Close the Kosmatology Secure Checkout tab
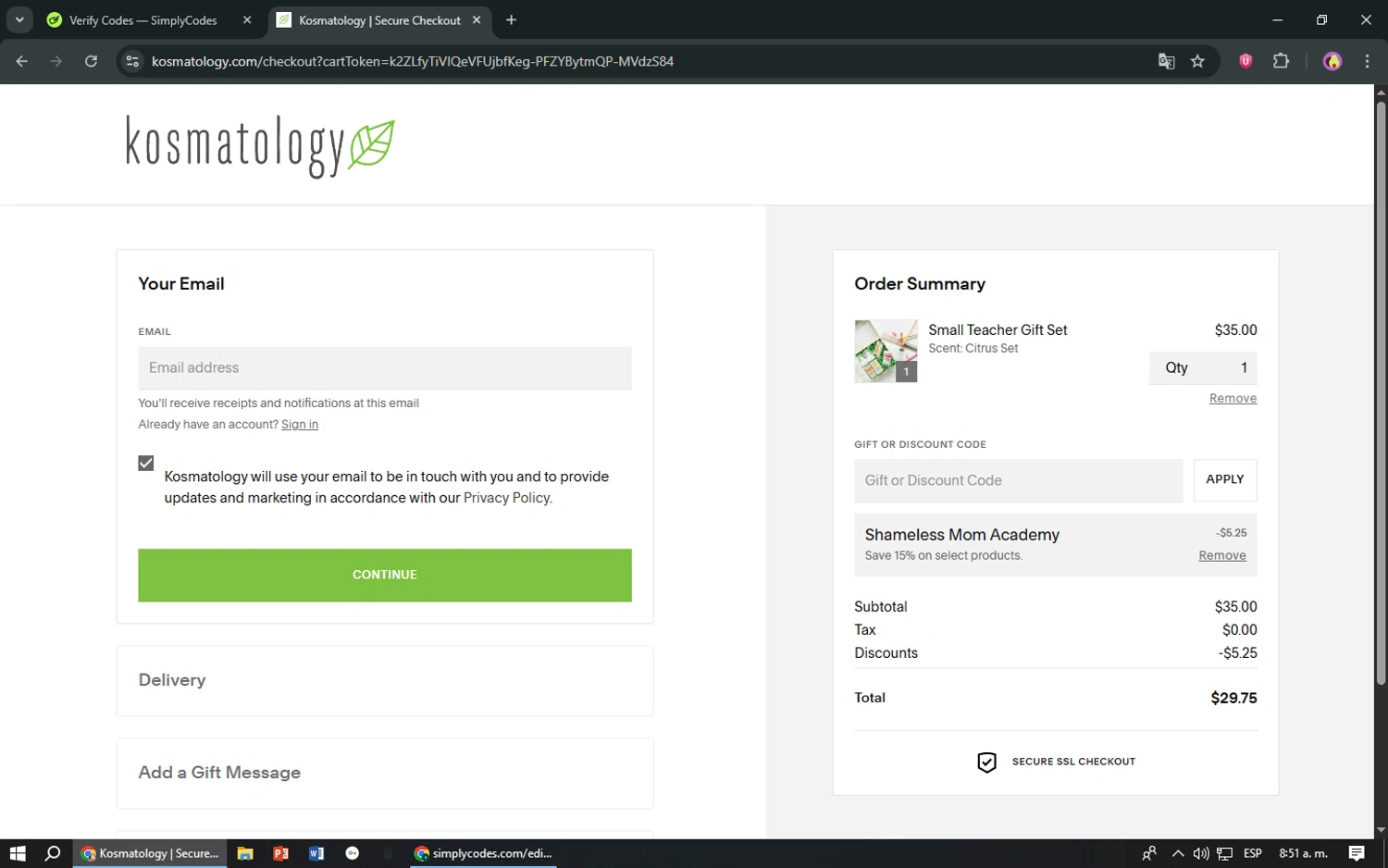The width and height of the screenshot is (1388, 868). tap(477, 20)
